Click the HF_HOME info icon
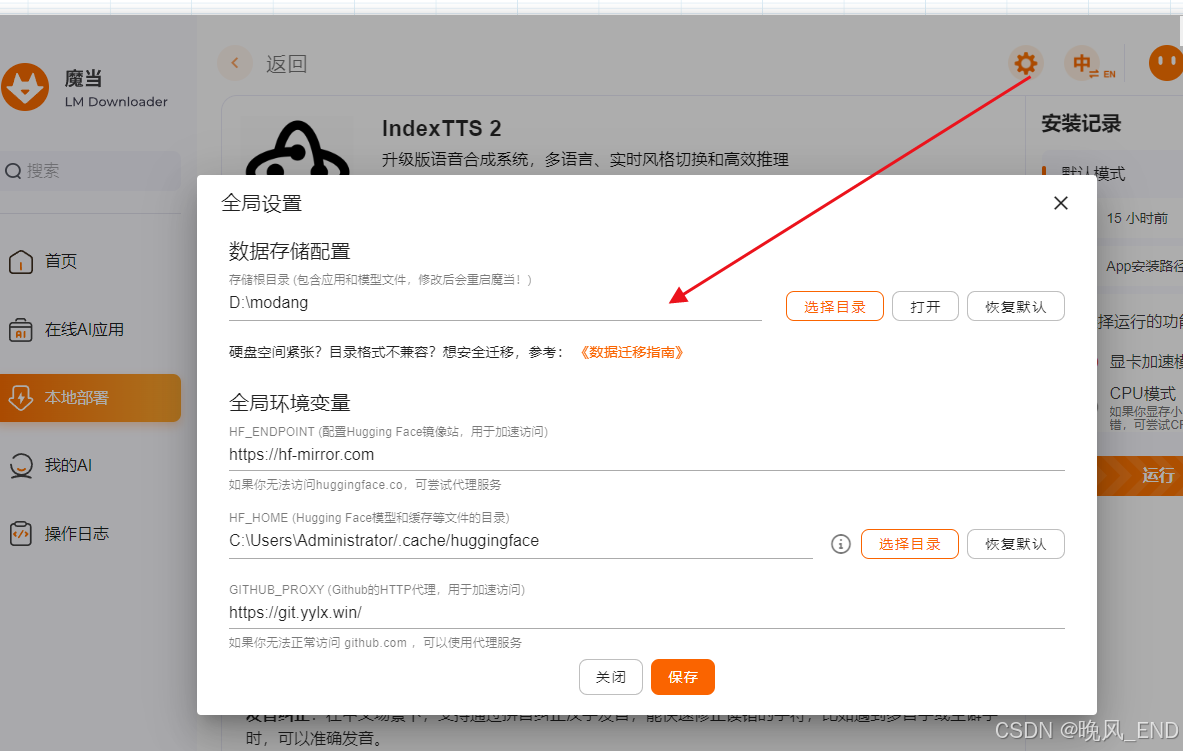This screenshot has width=1183, height=751. click(840, 543)
